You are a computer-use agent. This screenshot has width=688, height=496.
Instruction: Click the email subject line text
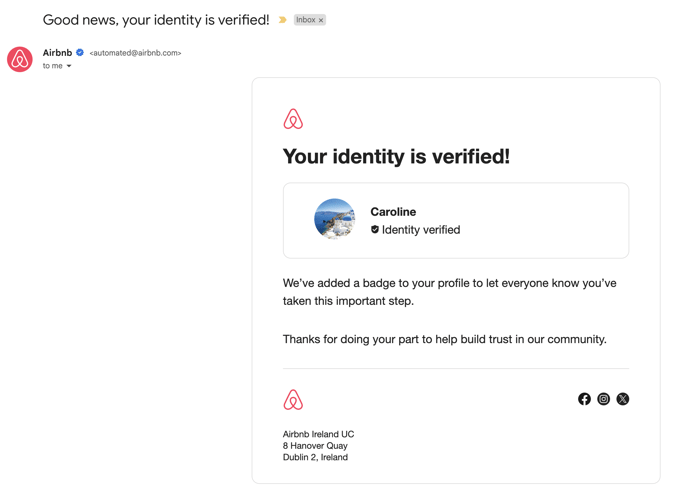[156, 20]
